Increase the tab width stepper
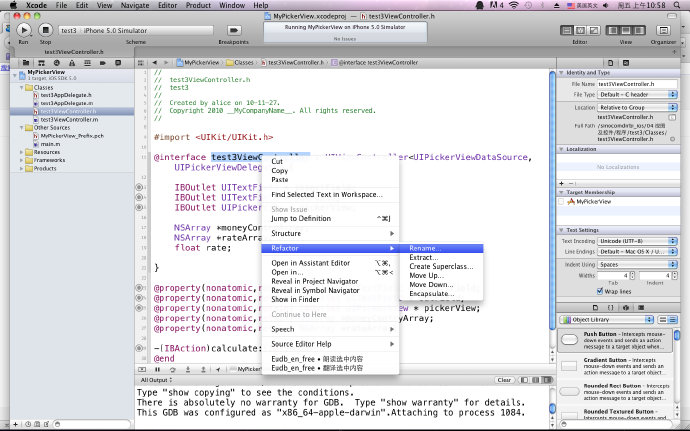 click(632, 274)
